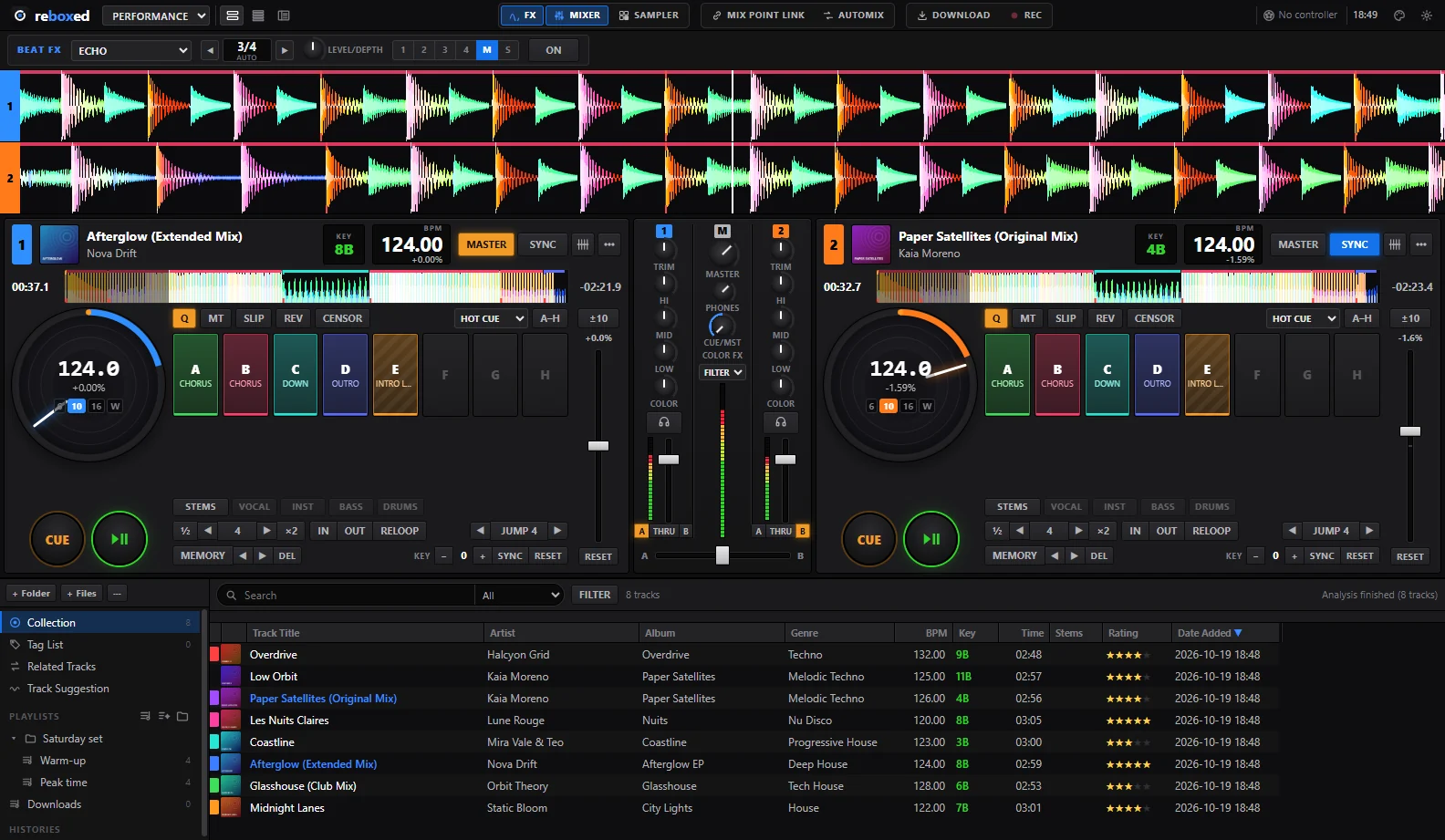
Task: Toggle SYNC on deck 1
Action: click(543, 244)
